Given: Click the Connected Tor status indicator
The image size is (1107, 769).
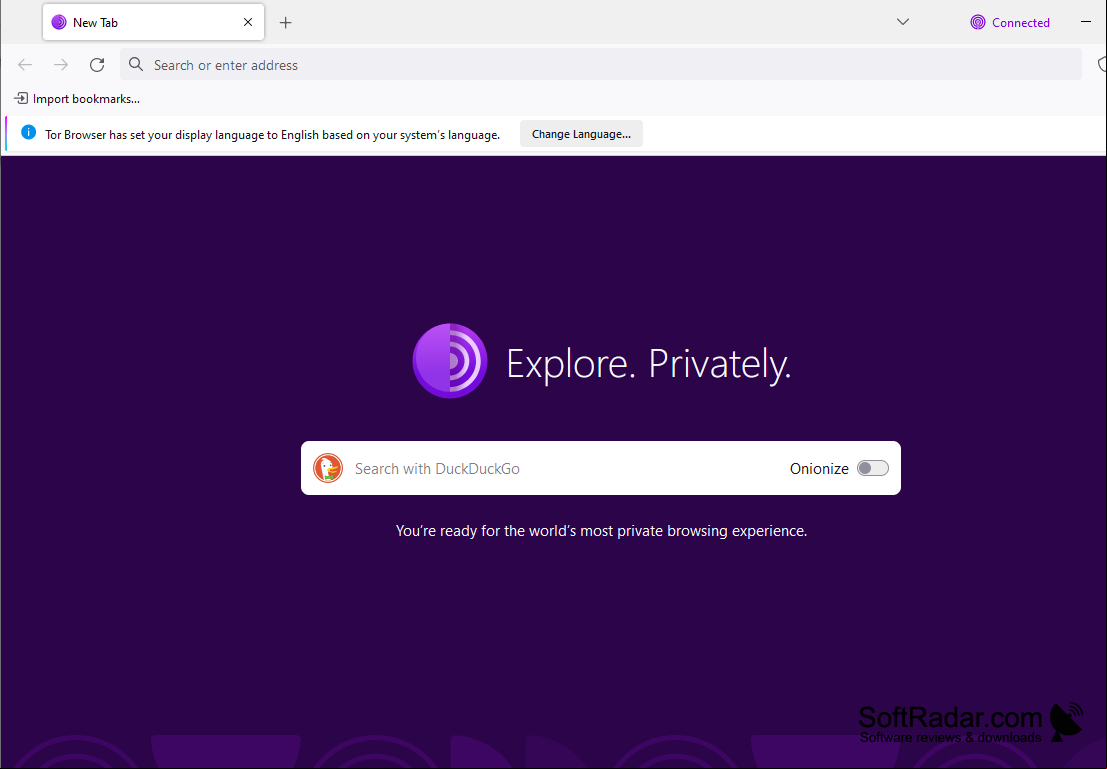Looking at the screenshot, I should click(x=1010, y=23).
